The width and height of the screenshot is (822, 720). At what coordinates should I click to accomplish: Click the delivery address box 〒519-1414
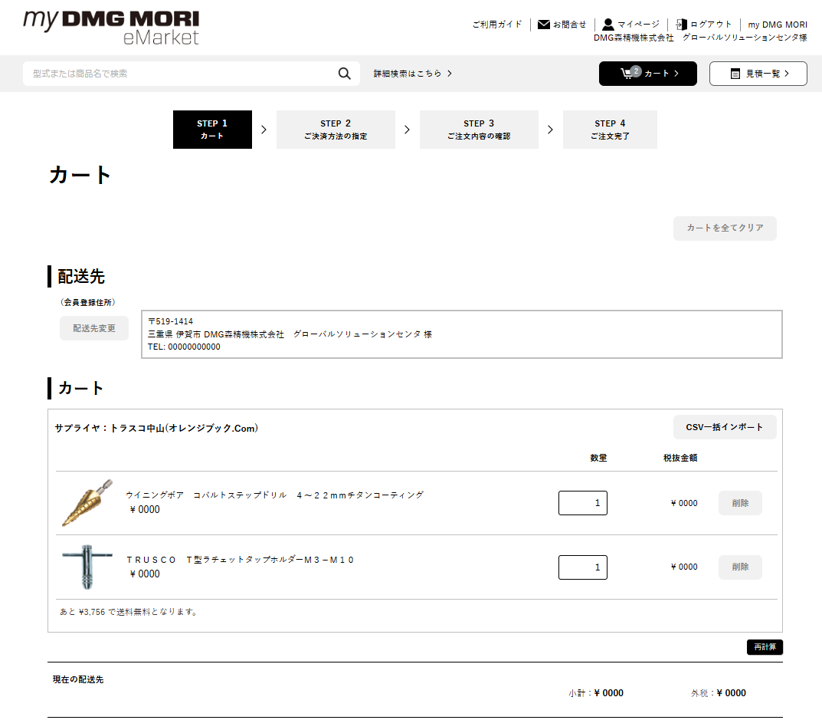[461, 334]
